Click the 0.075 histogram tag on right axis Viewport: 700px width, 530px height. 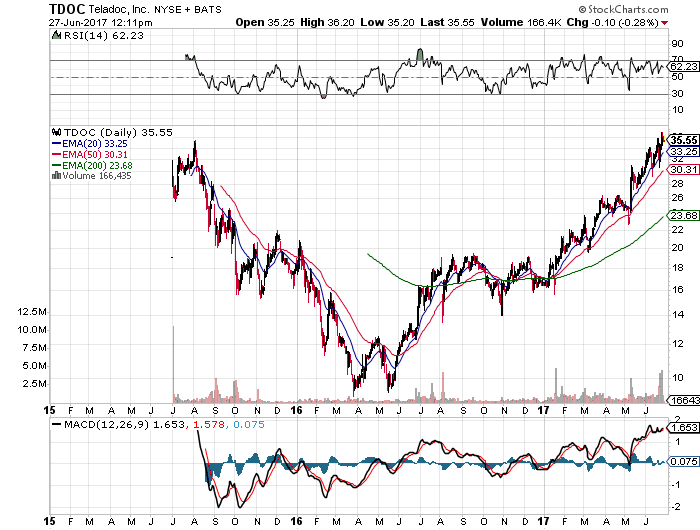click(683, 461)
